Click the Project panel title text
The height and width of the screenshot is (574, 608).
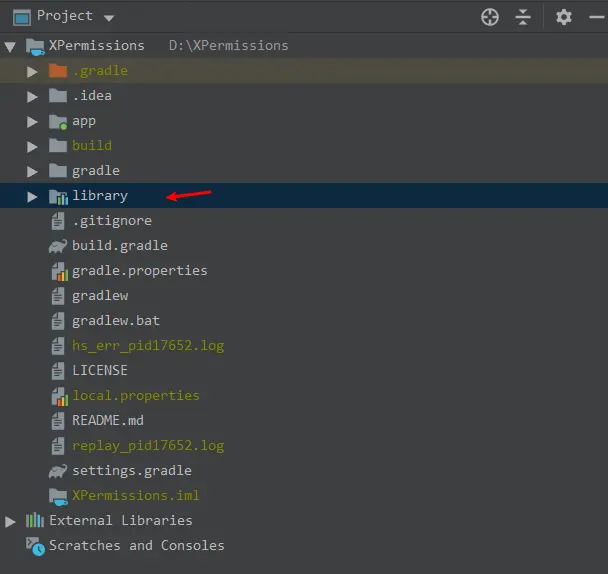coord(65,16)
